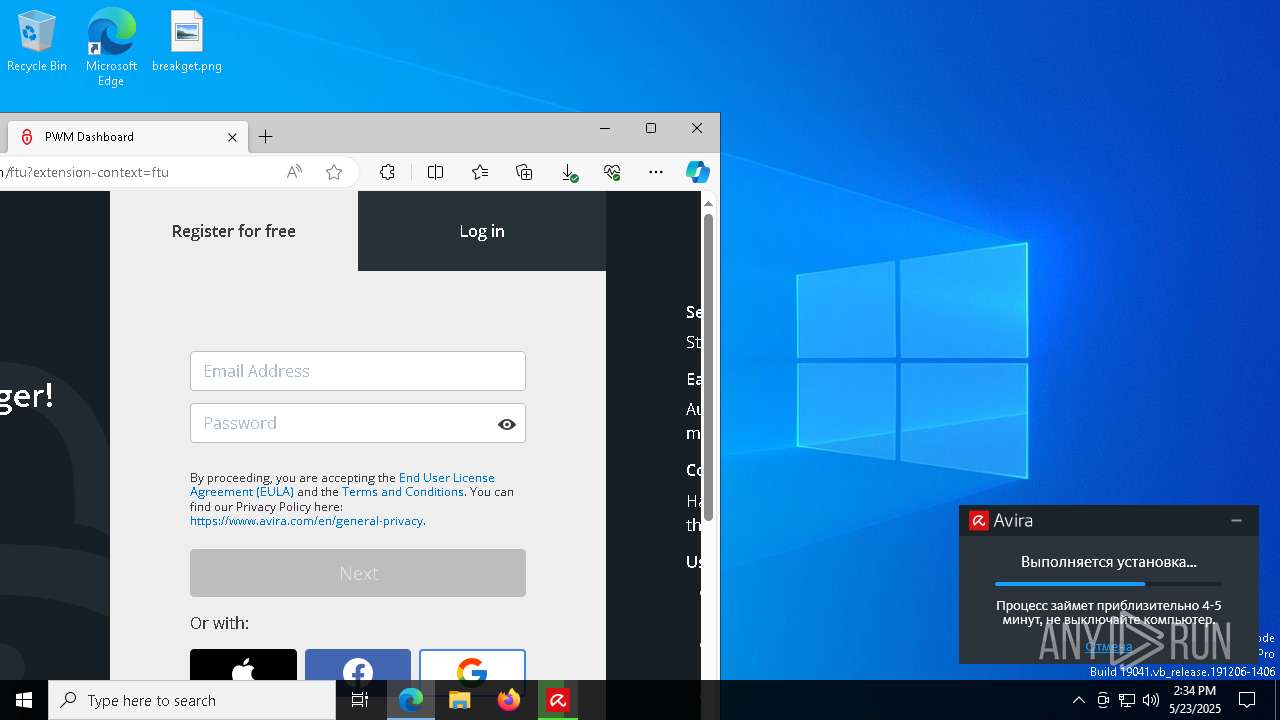This screenshot has height=720, width=1280.
Task: Open a new browser tab
Action: (265, 137)
